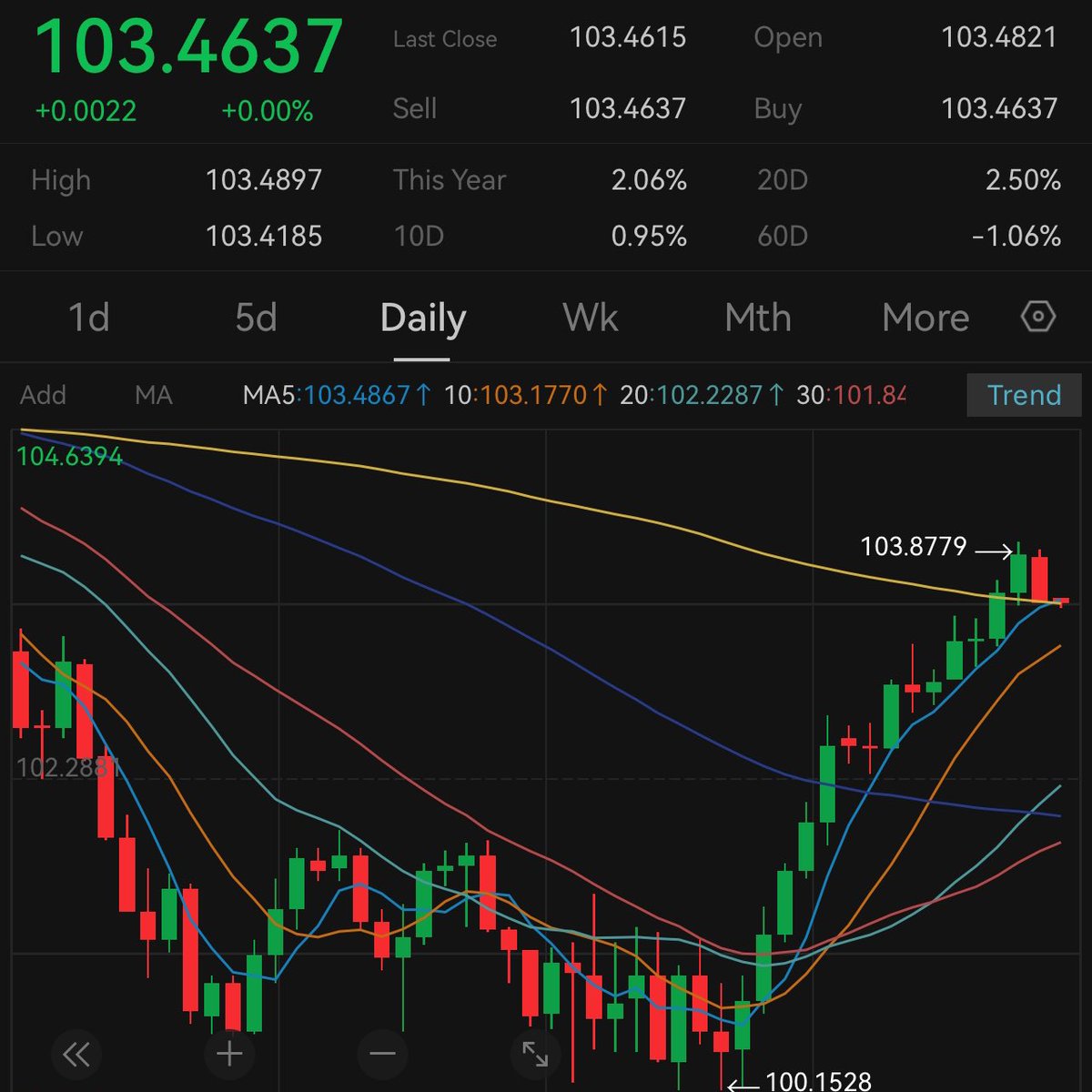The width and height of the screenshot is (1092, 1092).
Task: Tap the 103.8779 high marker label
Action: (914, 546)
